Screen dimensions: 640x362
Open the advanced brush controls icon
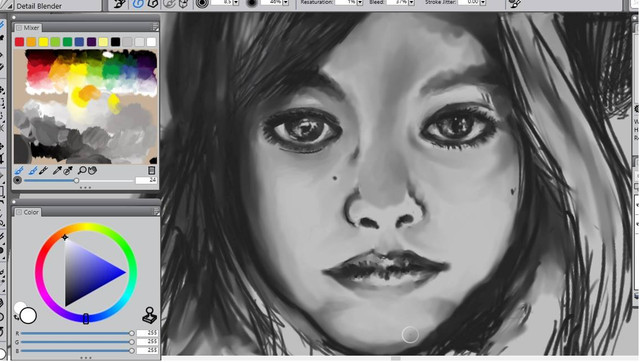point(515,4)
